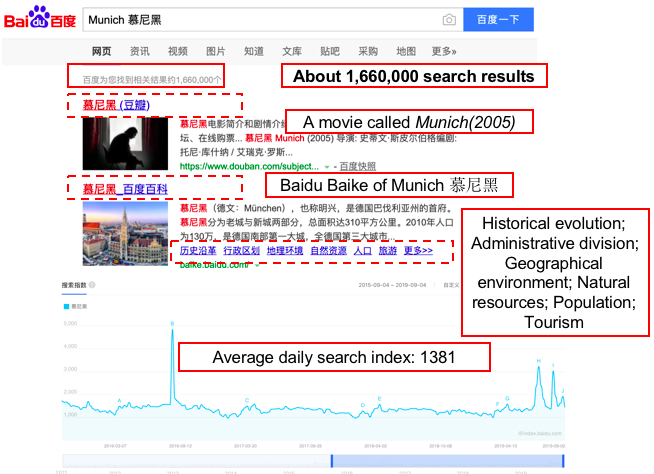Go to the 贴吧 tab
This screenshot has width=654, height=474.
330,51
